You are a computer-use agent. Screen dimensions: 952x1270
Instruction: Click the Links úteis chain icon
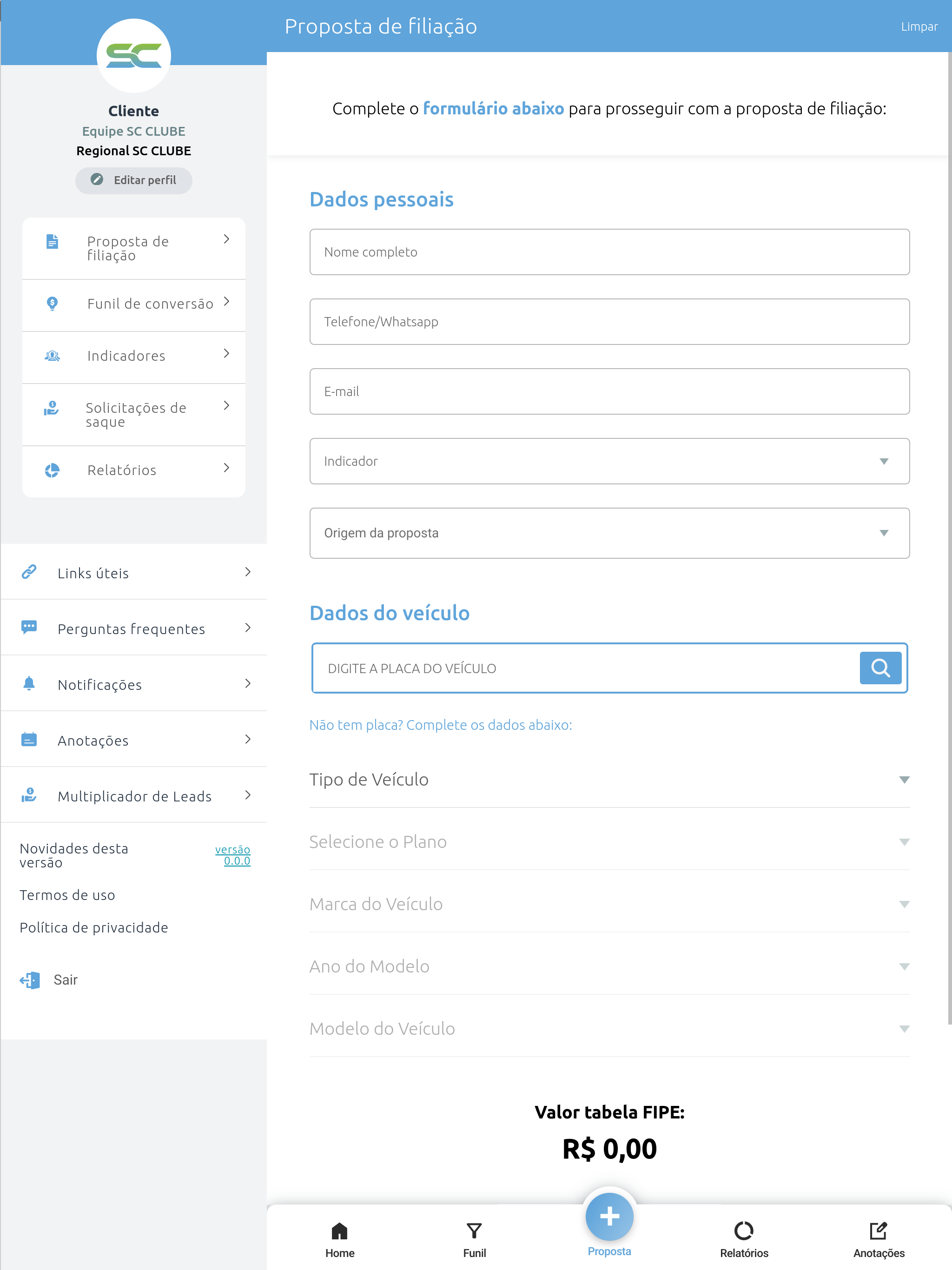29,572
